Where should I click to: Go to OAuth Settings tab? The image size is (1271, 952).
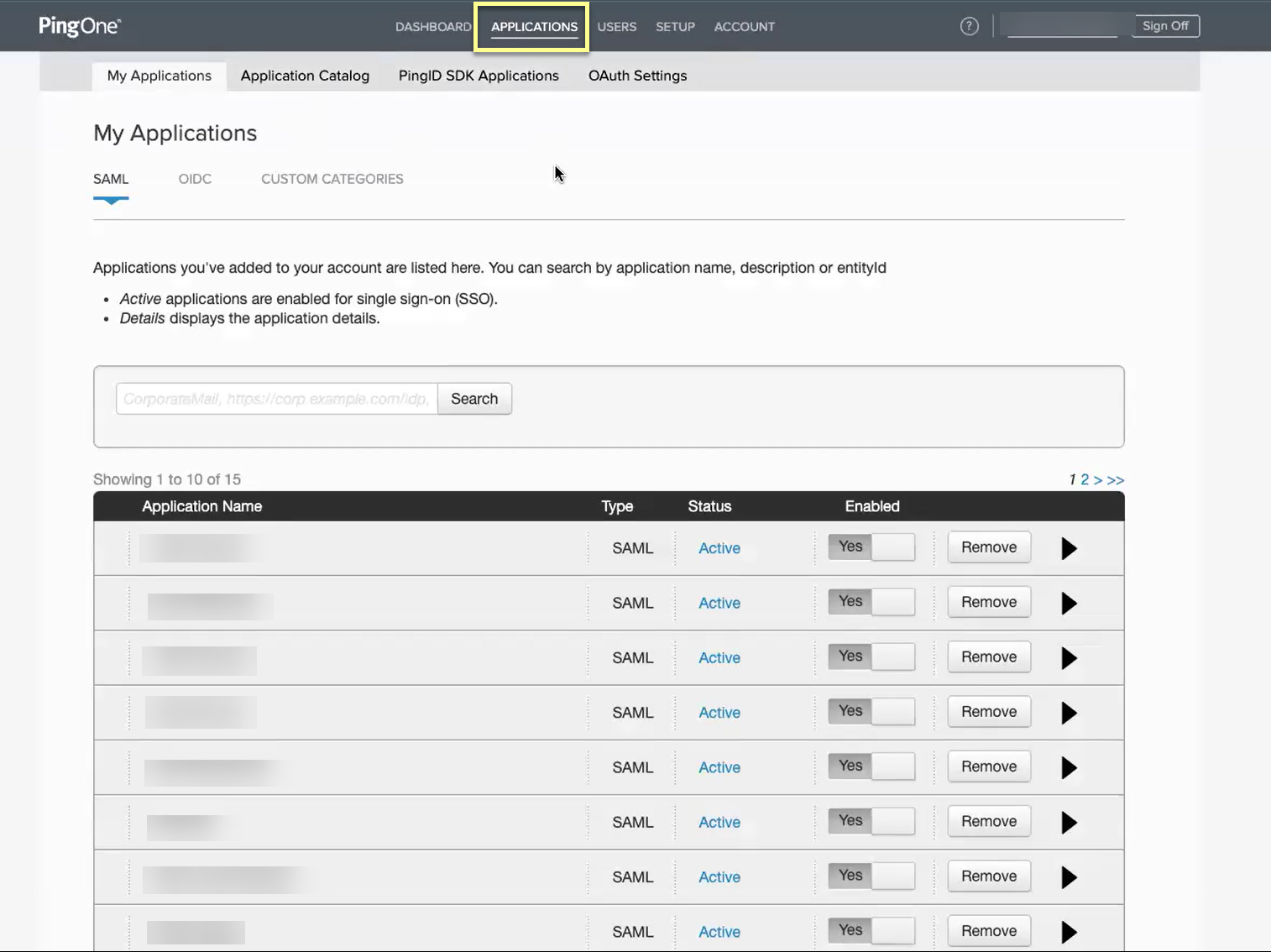(637, 76)
